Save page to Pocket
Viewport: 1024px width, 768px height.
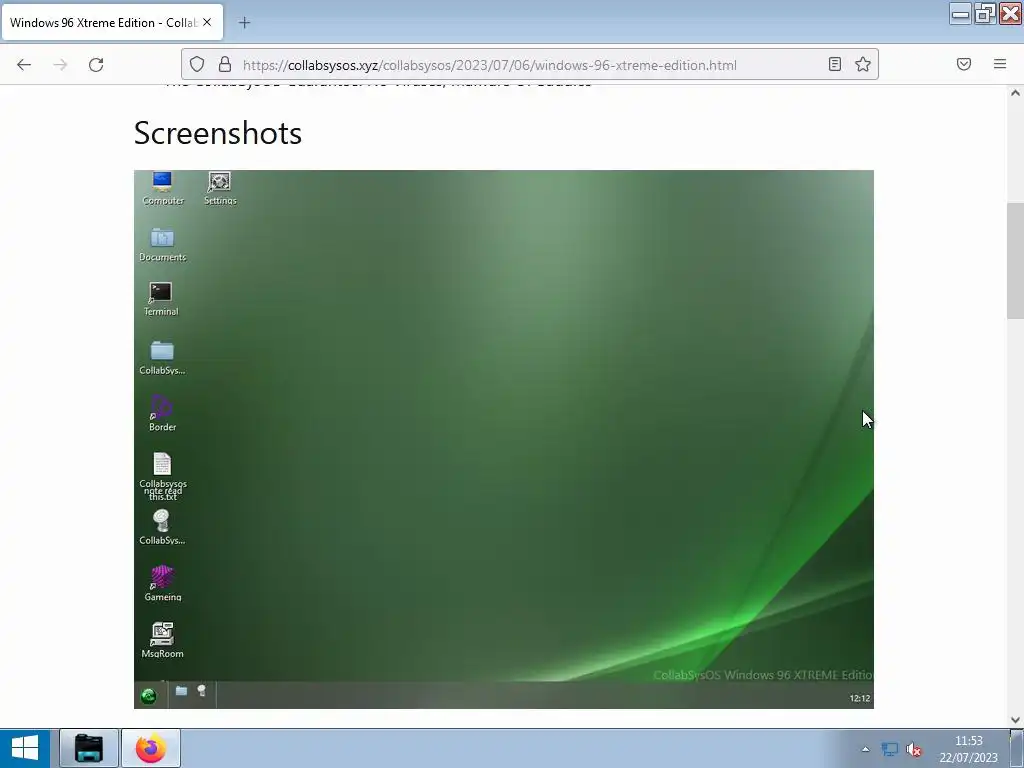[964, 64]
